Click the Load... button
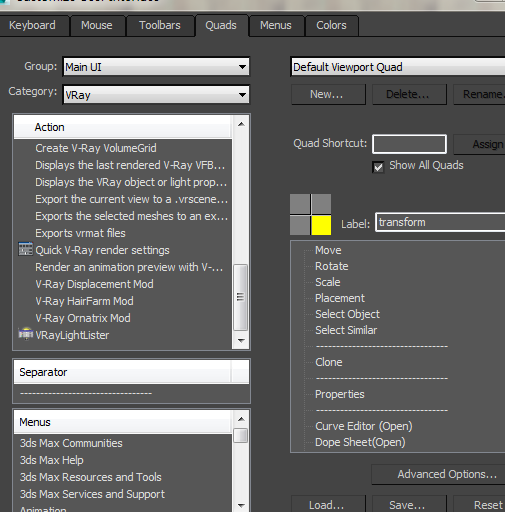This screenshot has width=505, height=512. pos(328,504)
